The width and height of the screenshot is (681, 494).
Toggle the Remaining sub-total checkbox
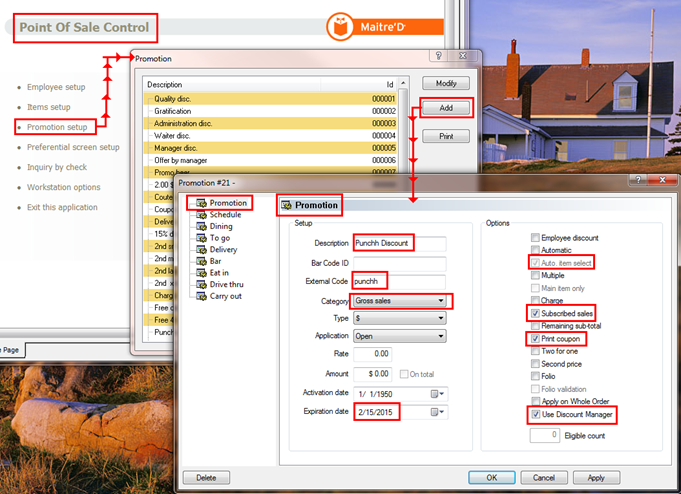535,326
